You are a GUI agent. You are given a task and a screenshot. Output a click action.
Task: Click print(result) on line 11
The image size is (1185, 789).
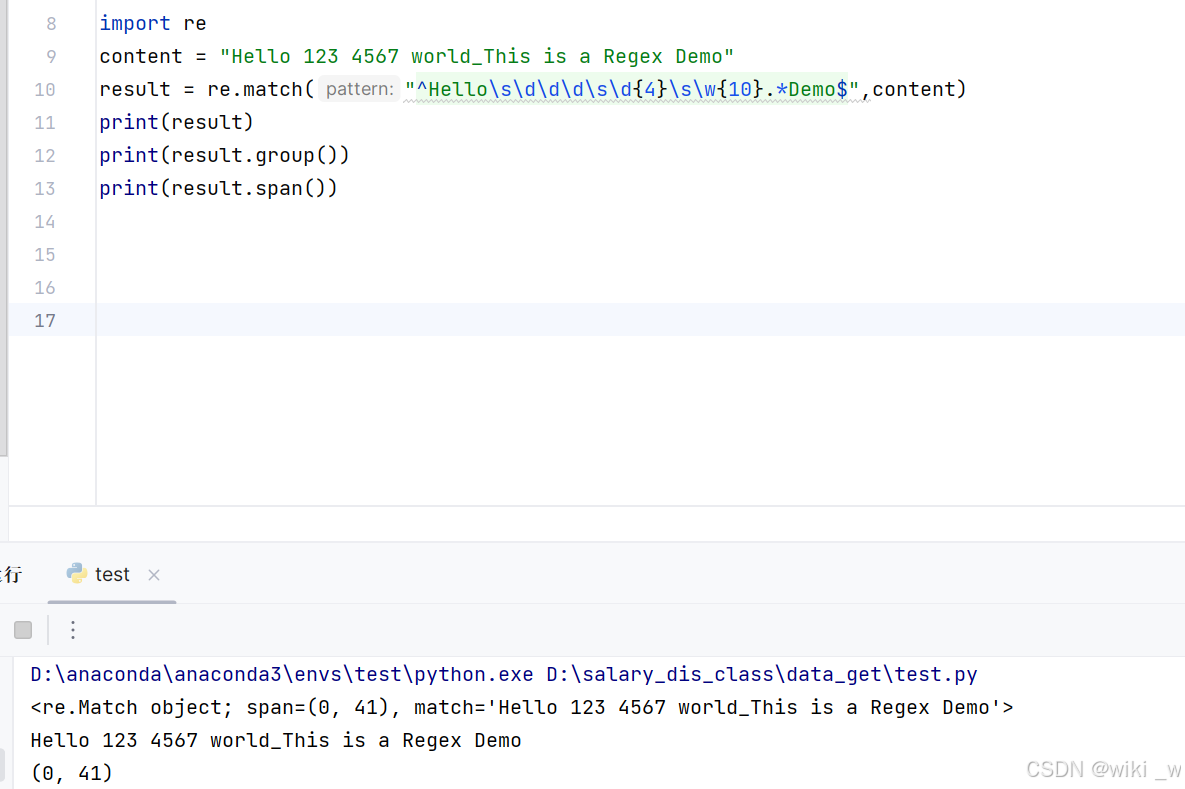[x=176, y=122]
